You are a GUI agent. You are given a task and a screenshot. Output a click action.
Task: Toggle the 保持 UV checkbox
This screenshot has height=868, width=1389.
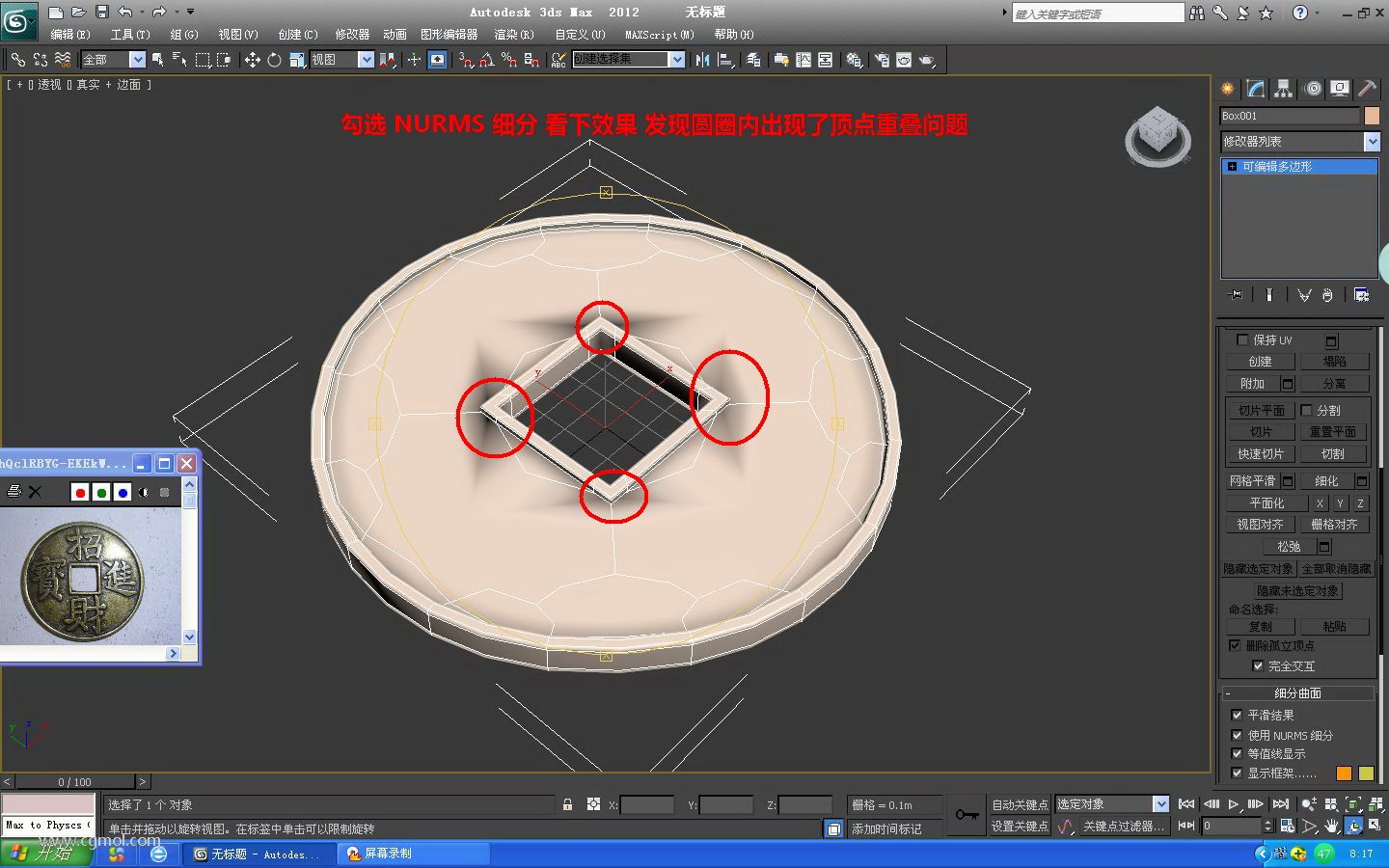point(1242,339)
